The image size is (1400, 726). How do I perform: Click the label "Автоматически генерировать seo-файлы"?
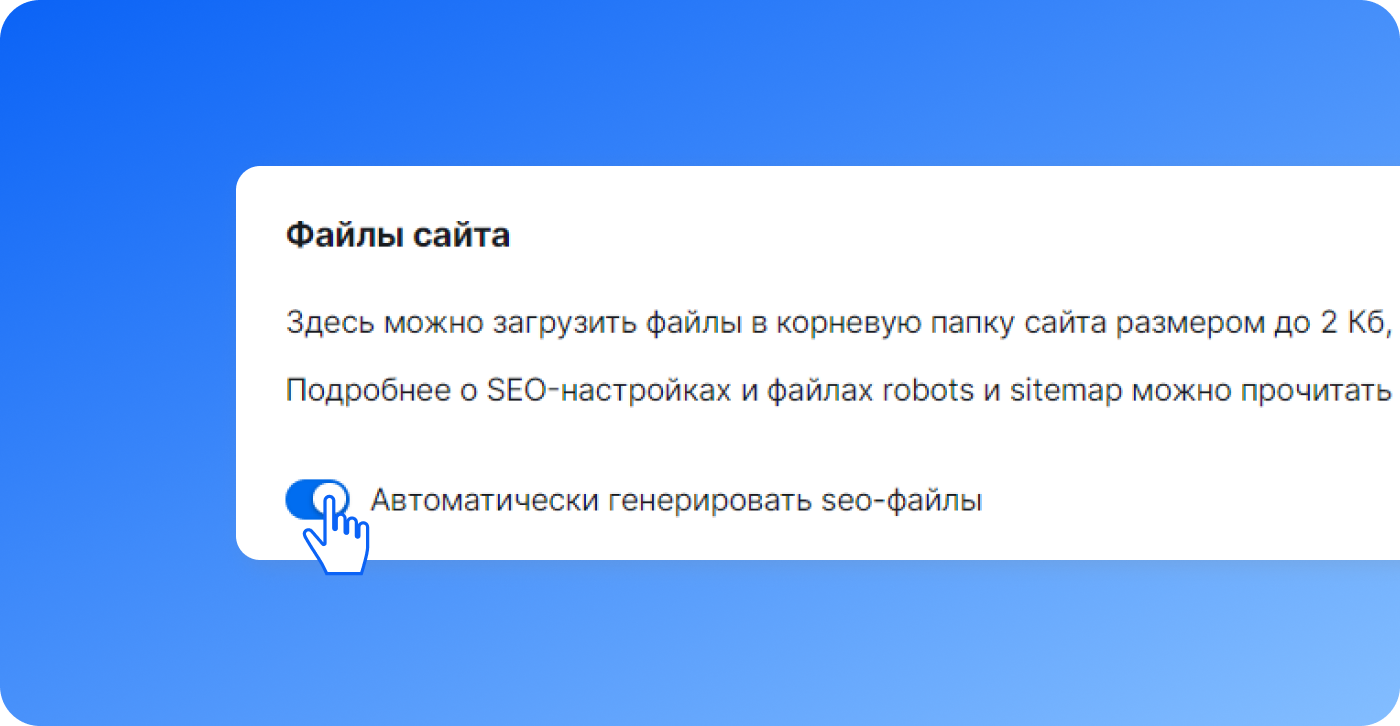click(x=676, y=500)
